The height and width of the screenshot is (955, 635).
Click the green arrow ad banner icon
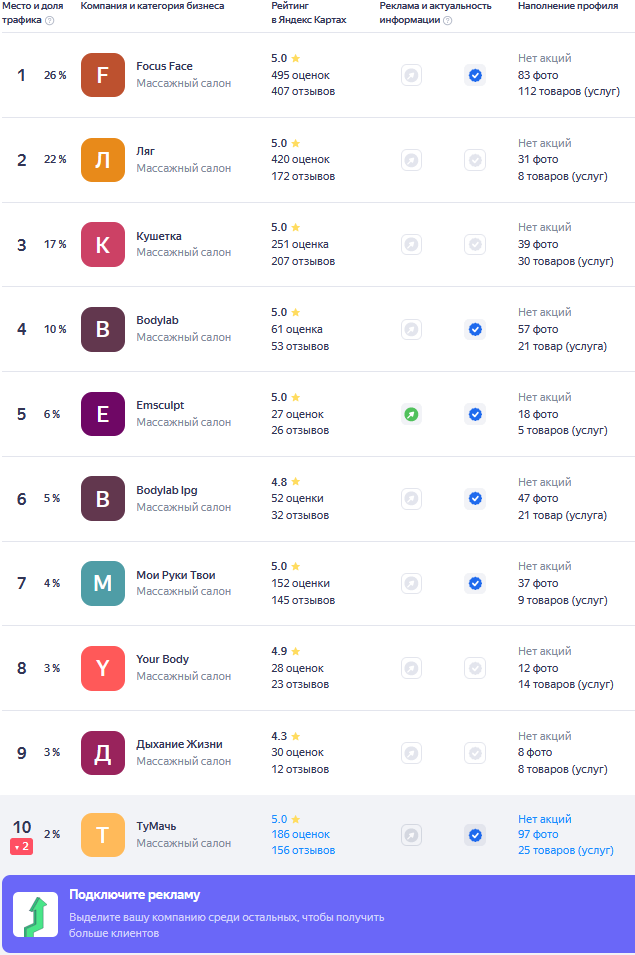coord(36,914)
